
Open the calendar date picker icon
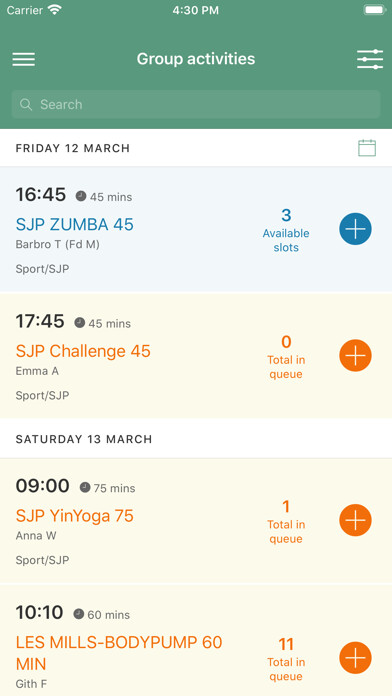pos(367,148)
